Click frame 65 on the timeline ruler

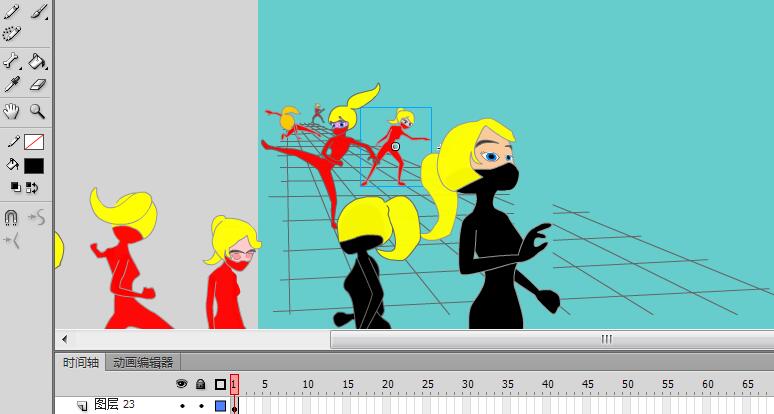point(748,384)
